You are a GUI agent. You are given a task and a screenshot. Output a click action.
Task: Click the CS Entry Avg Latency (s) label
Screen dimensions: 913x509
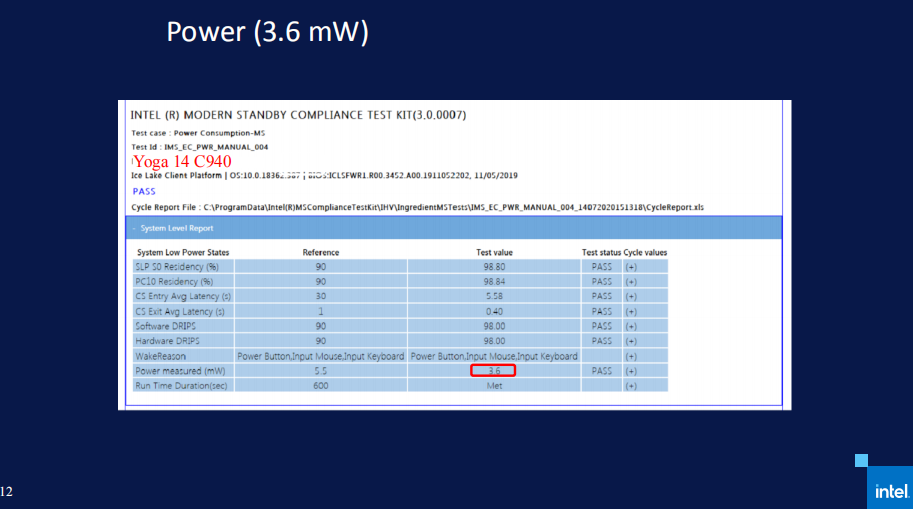(183, 296)
